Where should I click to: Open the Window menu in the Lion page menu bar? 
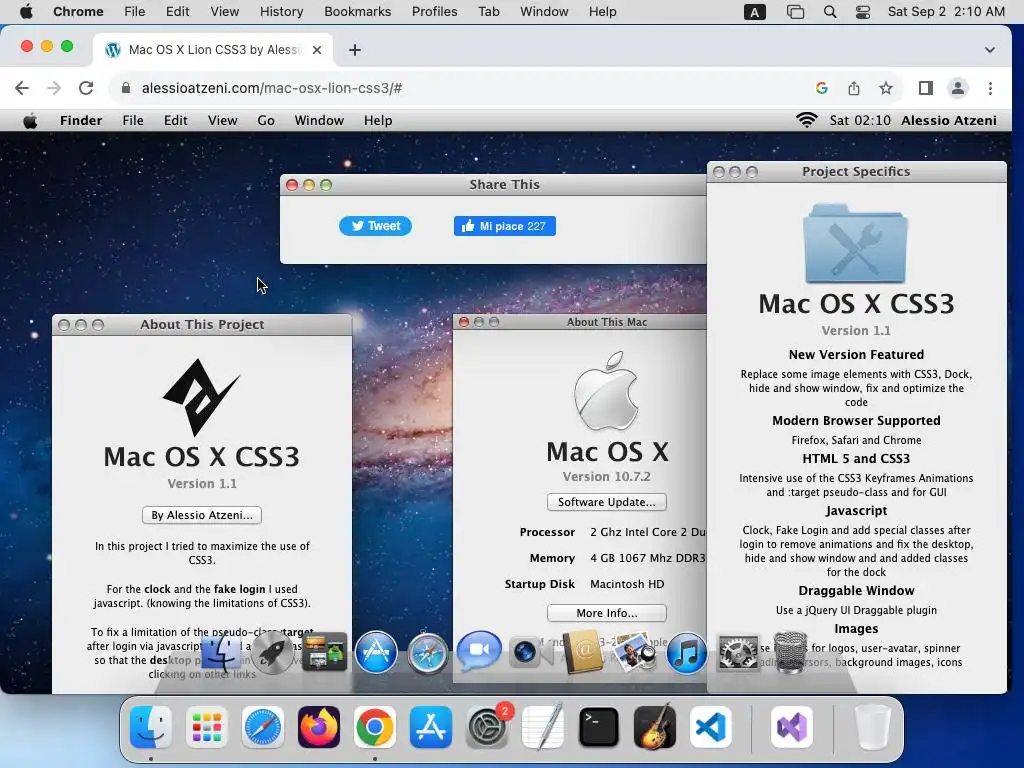click(x=319, y=121)
